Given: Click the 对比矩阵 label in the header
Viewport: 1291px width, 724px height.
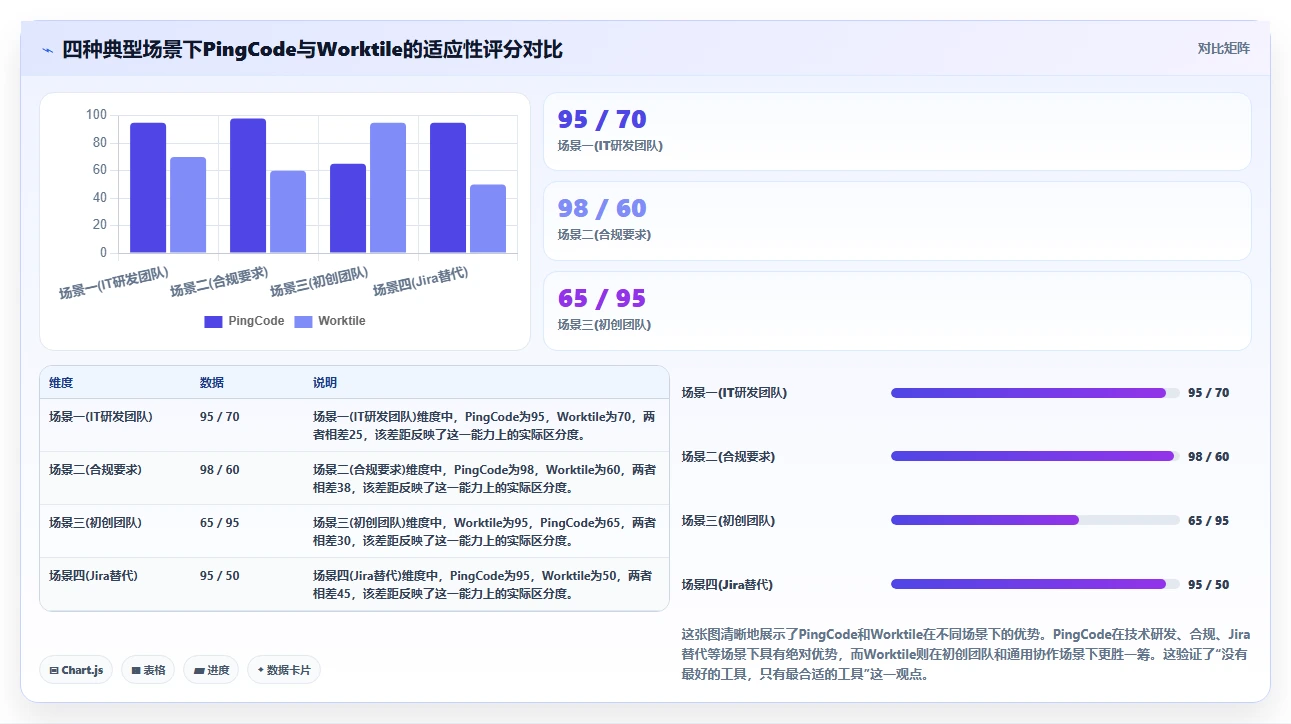Looking at the screenshot, I should [1224, 48].
